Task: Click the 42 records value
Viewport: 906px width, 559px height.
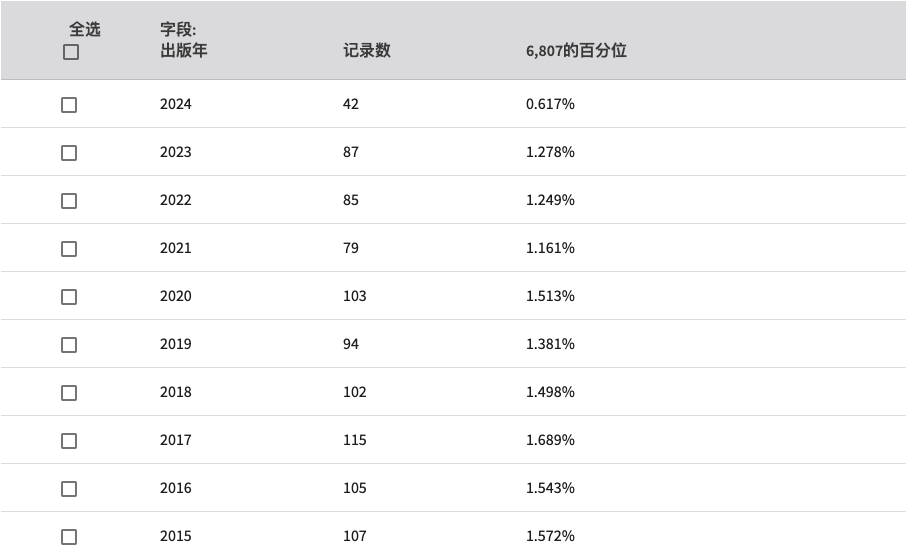Action: coord(351,104)
